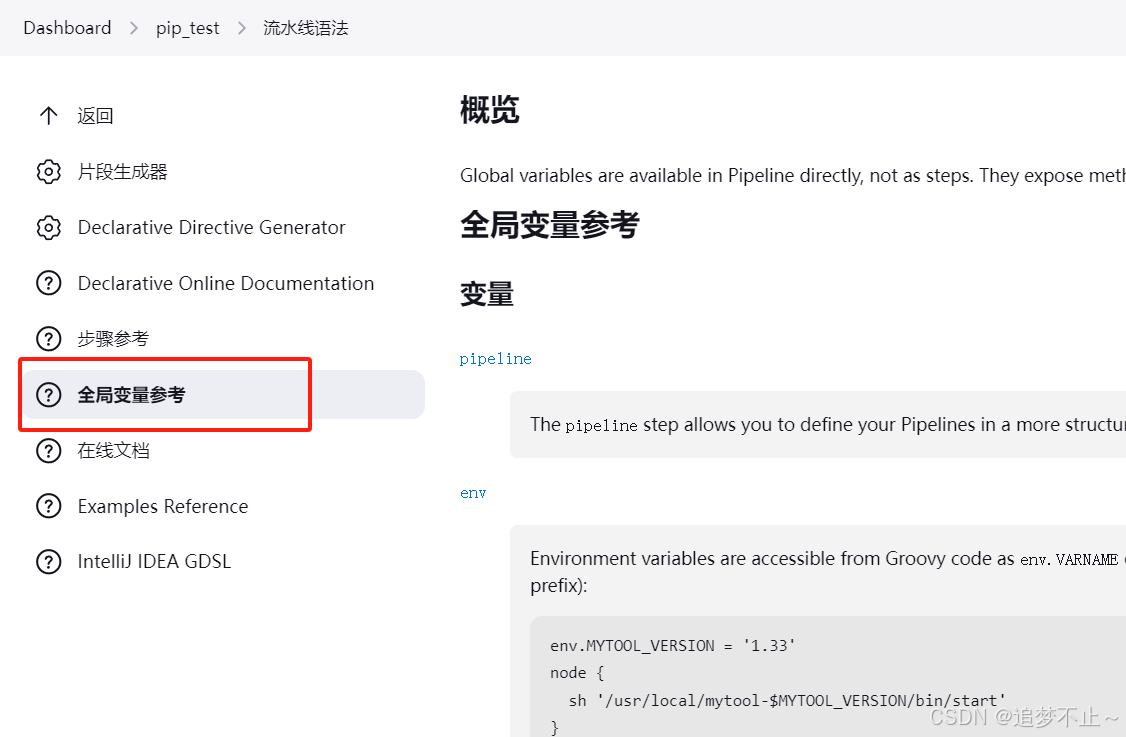
Task: Click the up-arrow icon beside 返回
Action: (48, 116)
